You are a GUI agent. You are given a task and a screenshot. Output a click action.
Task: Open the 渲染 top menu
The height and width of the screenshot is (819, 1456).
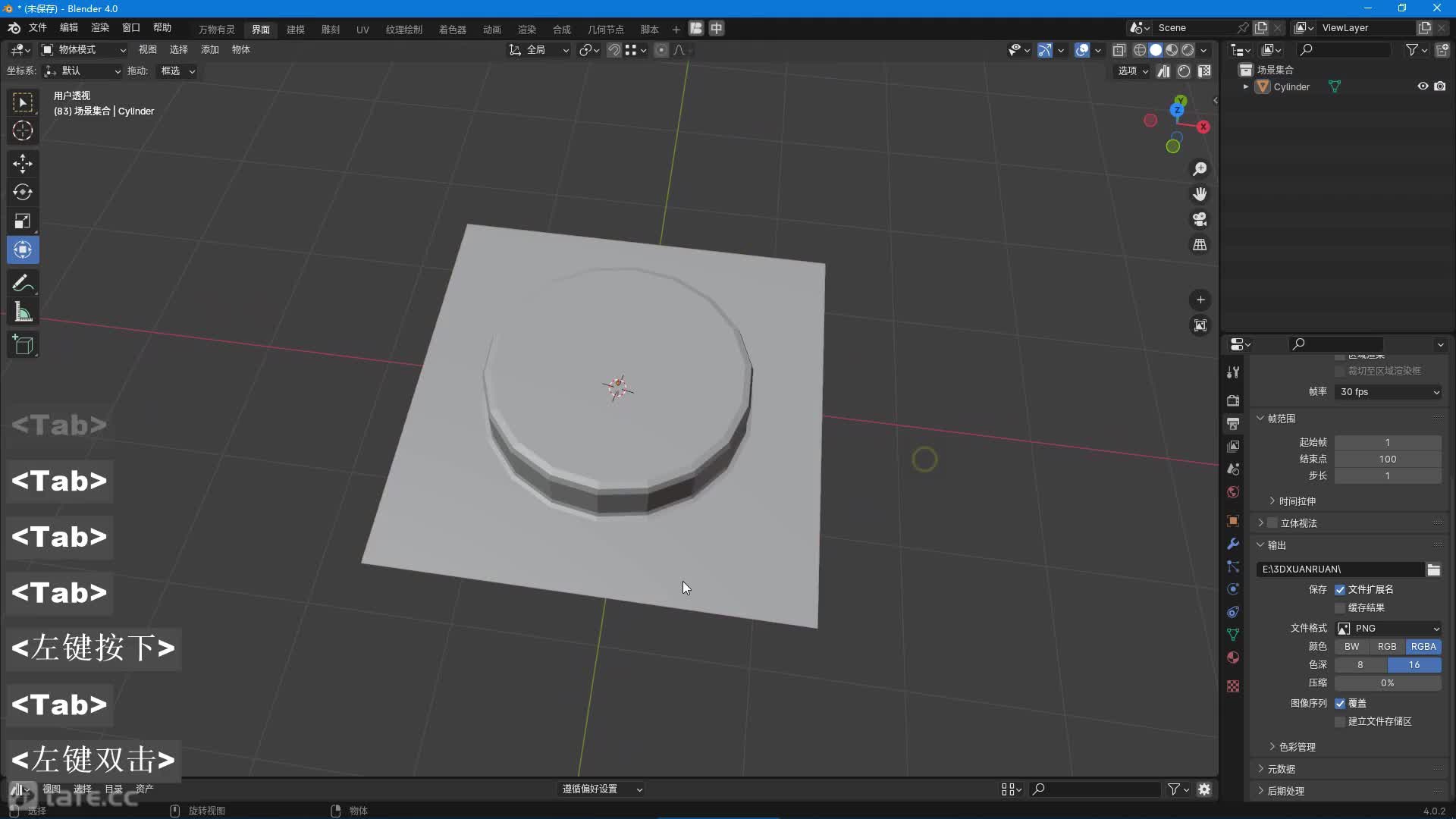(100, 28)
